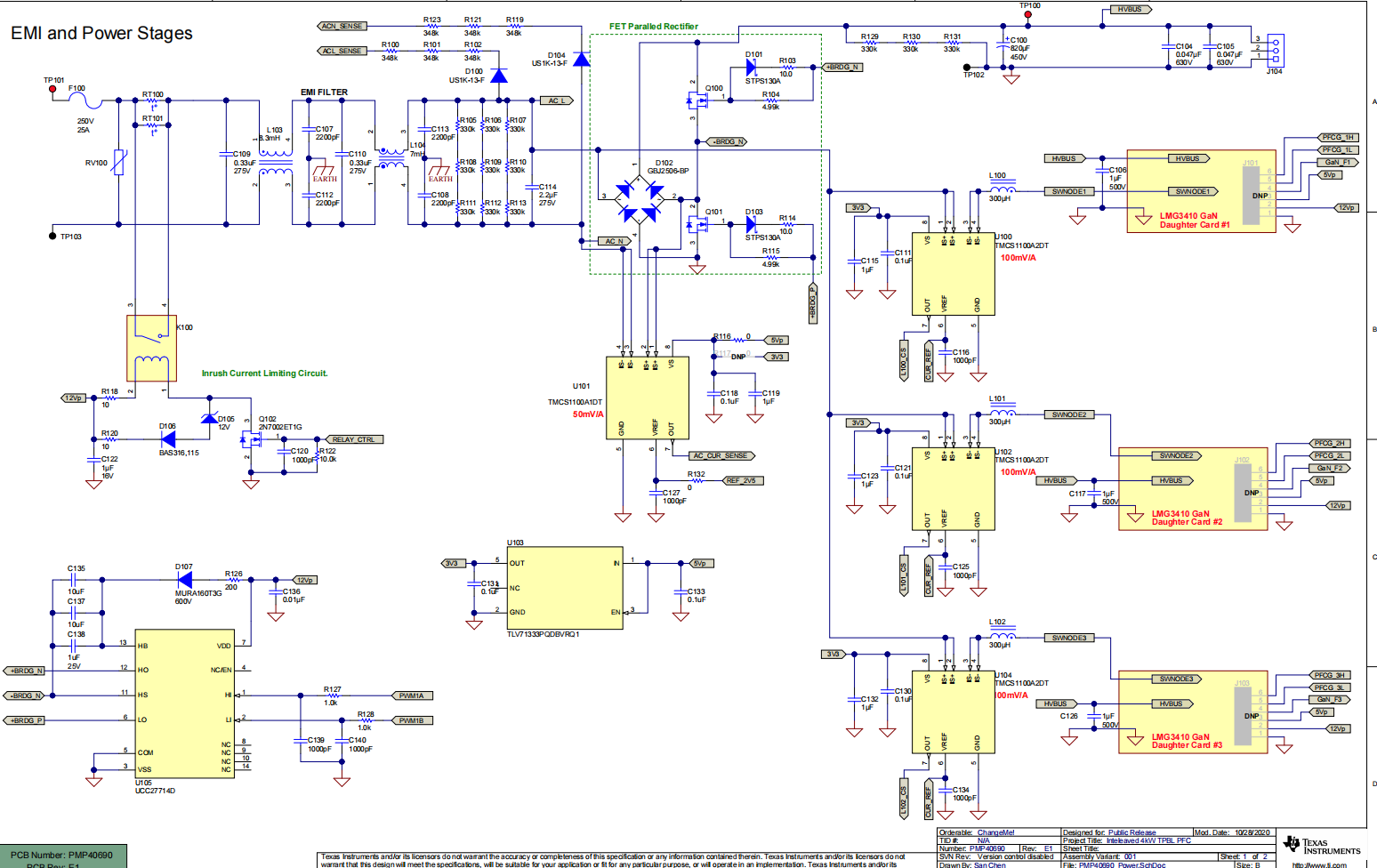
Task: Click the Q102 2N7002ET1G MOSFET switch
Action: pyautogui.click(x=252, y=438)
